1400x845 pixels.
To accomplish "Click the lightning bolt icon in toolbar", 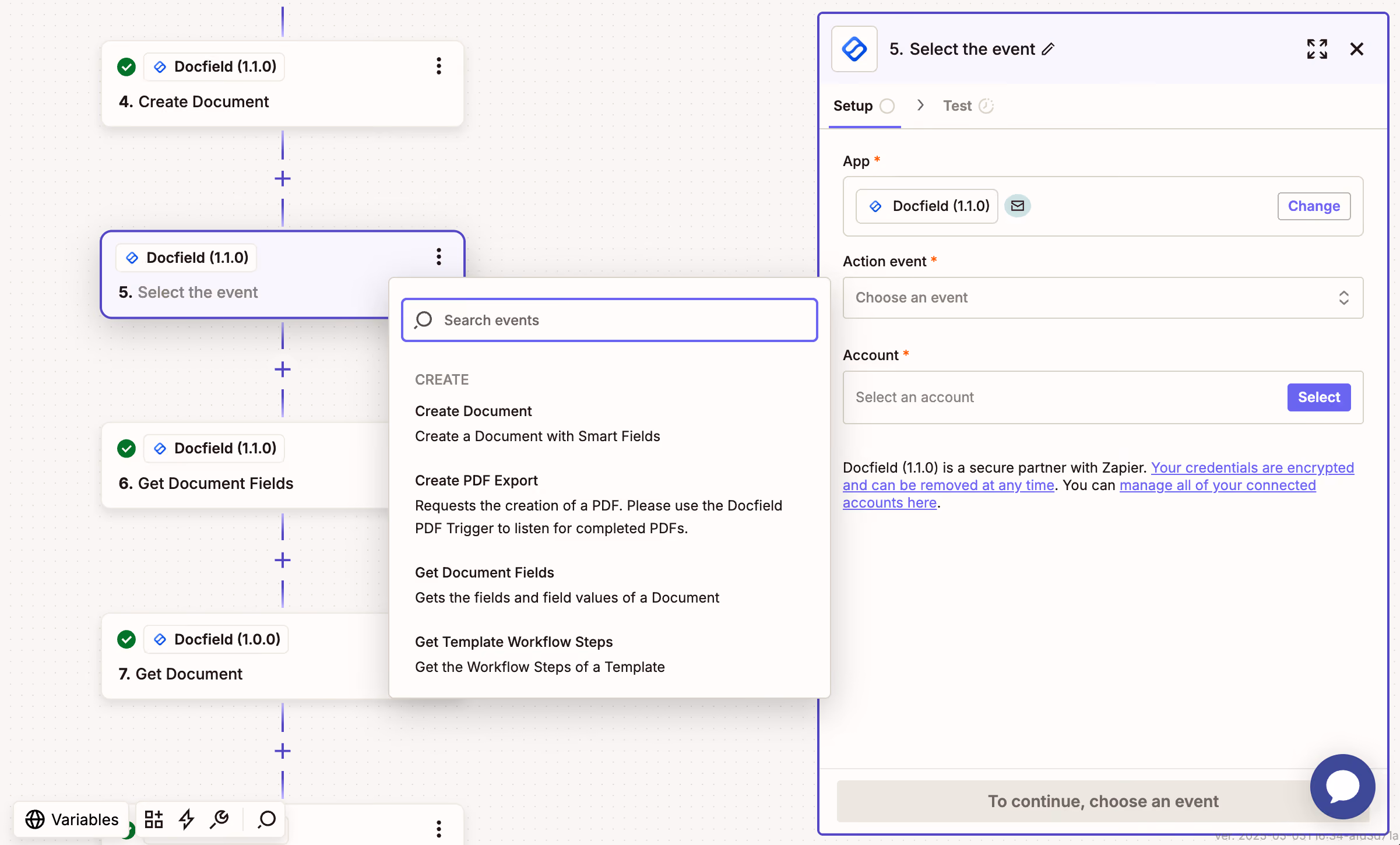I will pyautogui.click(x=187, y=819).
